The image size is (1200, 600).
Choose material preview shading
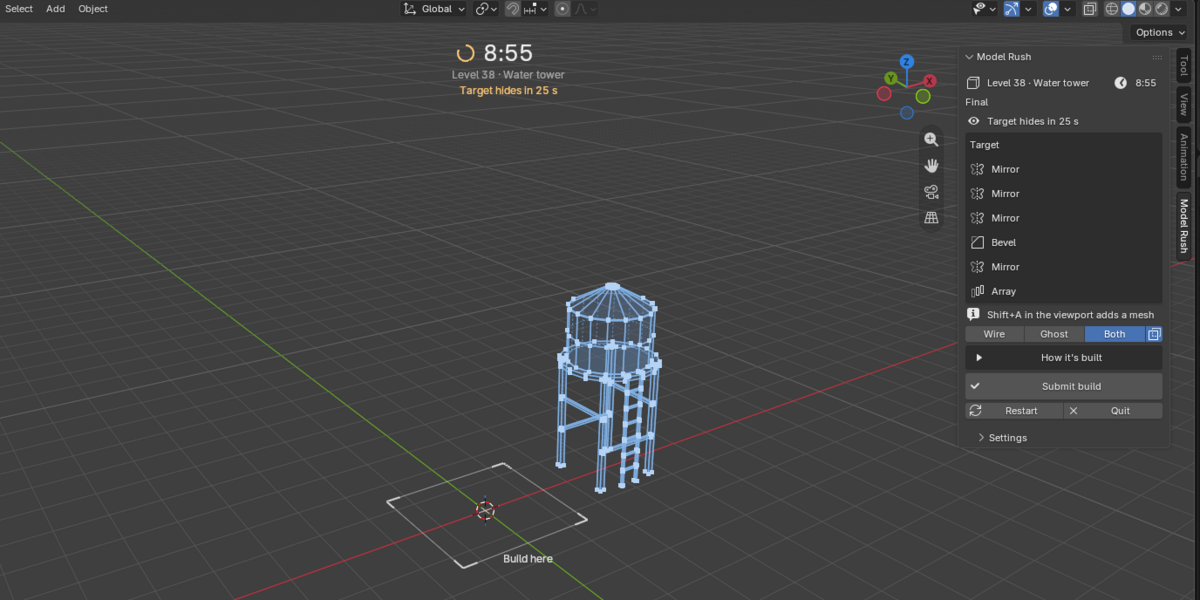pos(1145,9)
